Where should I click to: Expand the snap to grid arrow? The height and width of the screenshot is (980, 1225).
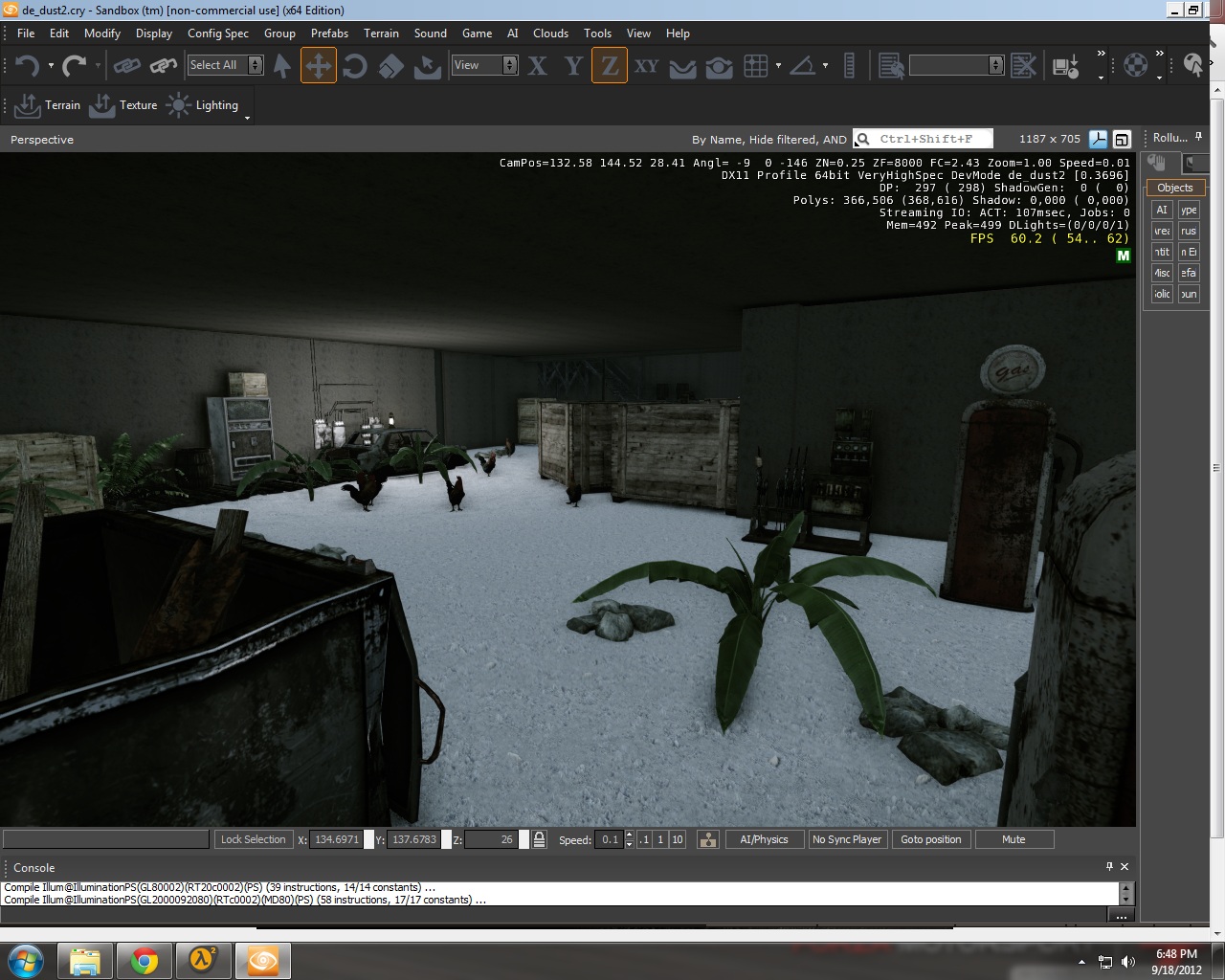coord(778,66)
